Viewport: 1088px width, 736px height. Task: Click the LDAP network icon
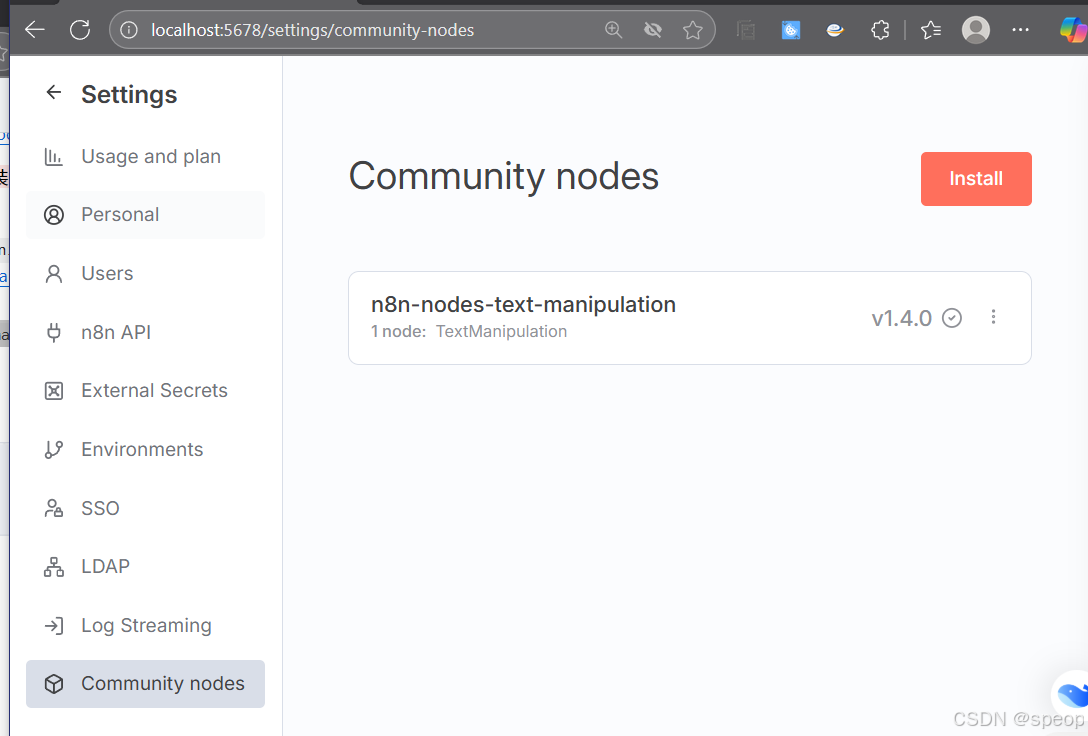pyautogui.click(x=53, y=567)
